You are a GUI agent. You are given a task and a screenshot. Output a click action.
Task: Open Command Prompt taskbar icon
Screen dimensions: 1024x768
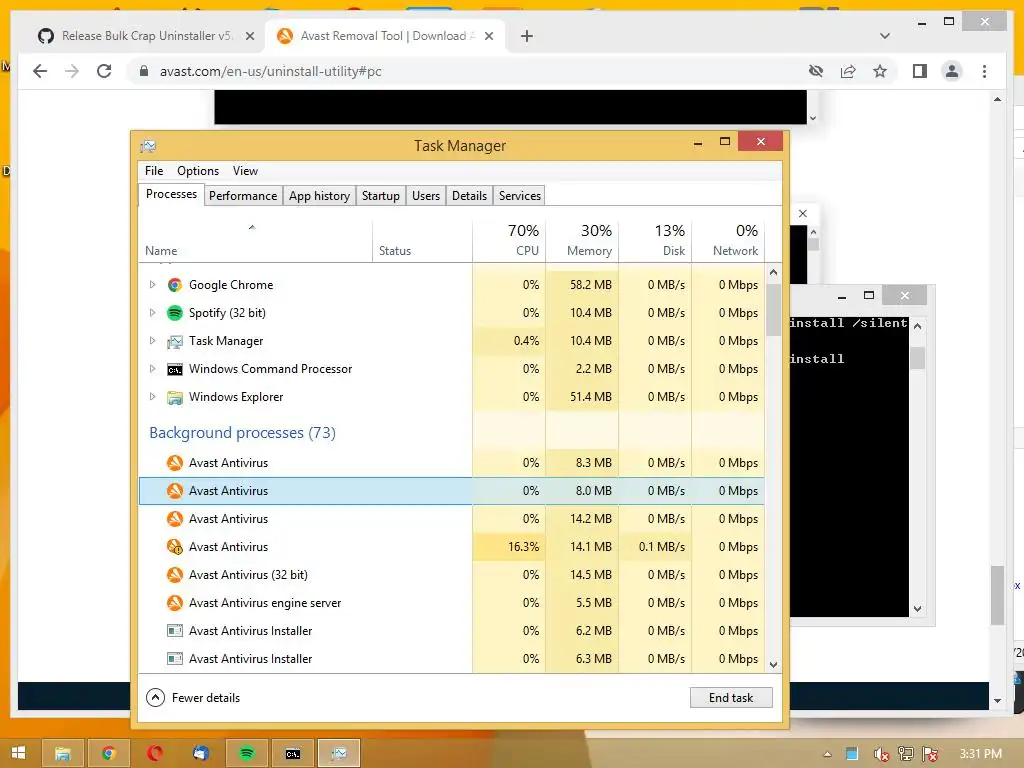click(x=293, y=754)
